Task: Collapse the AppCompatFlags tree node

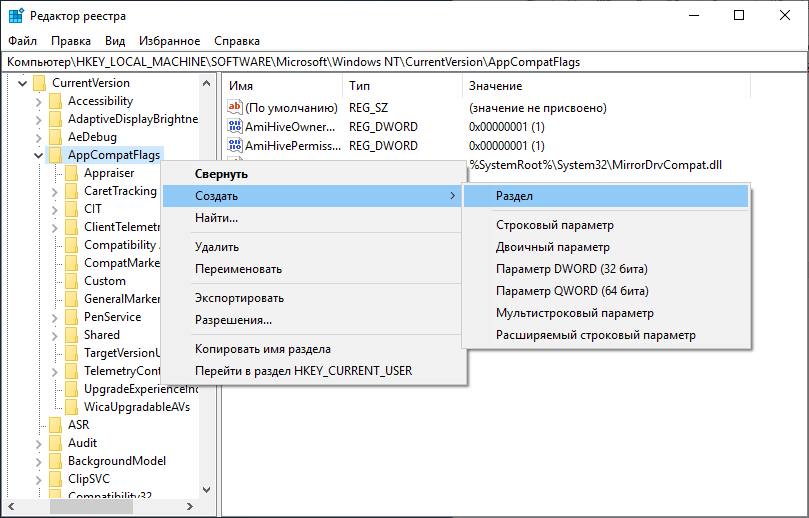Action: [38, 155]
